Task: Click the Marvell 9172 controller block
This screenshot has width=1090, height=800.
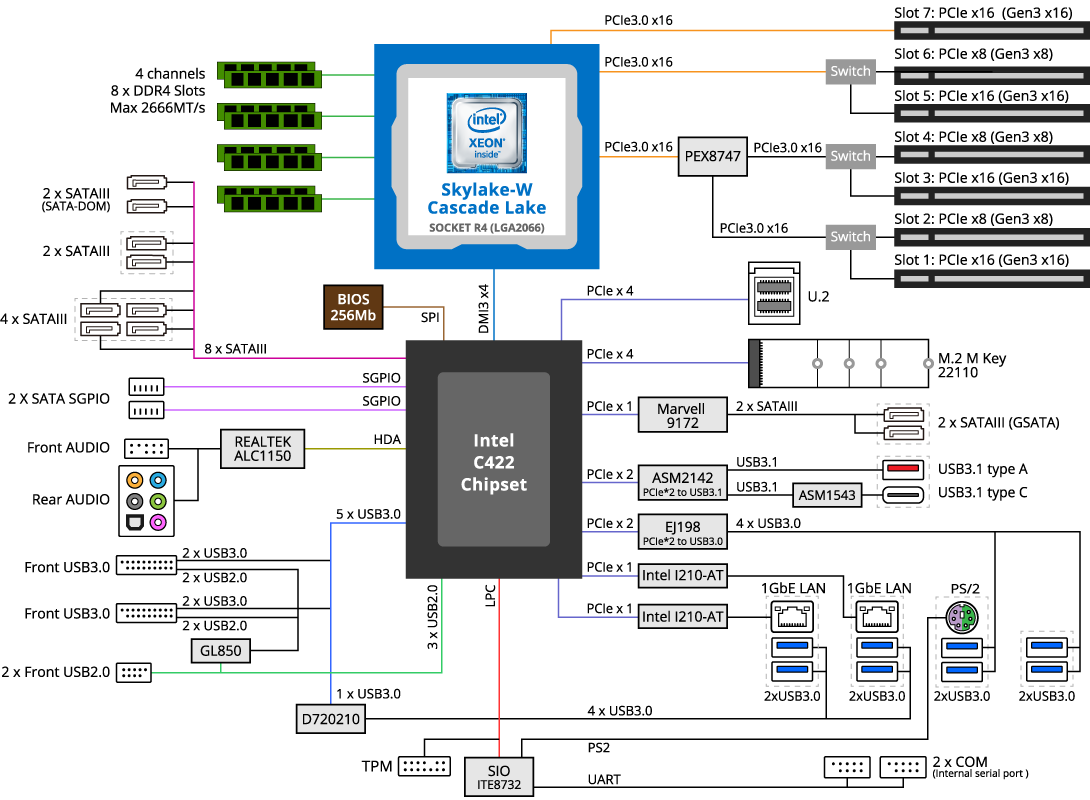Action: click(x=681, y=416)
